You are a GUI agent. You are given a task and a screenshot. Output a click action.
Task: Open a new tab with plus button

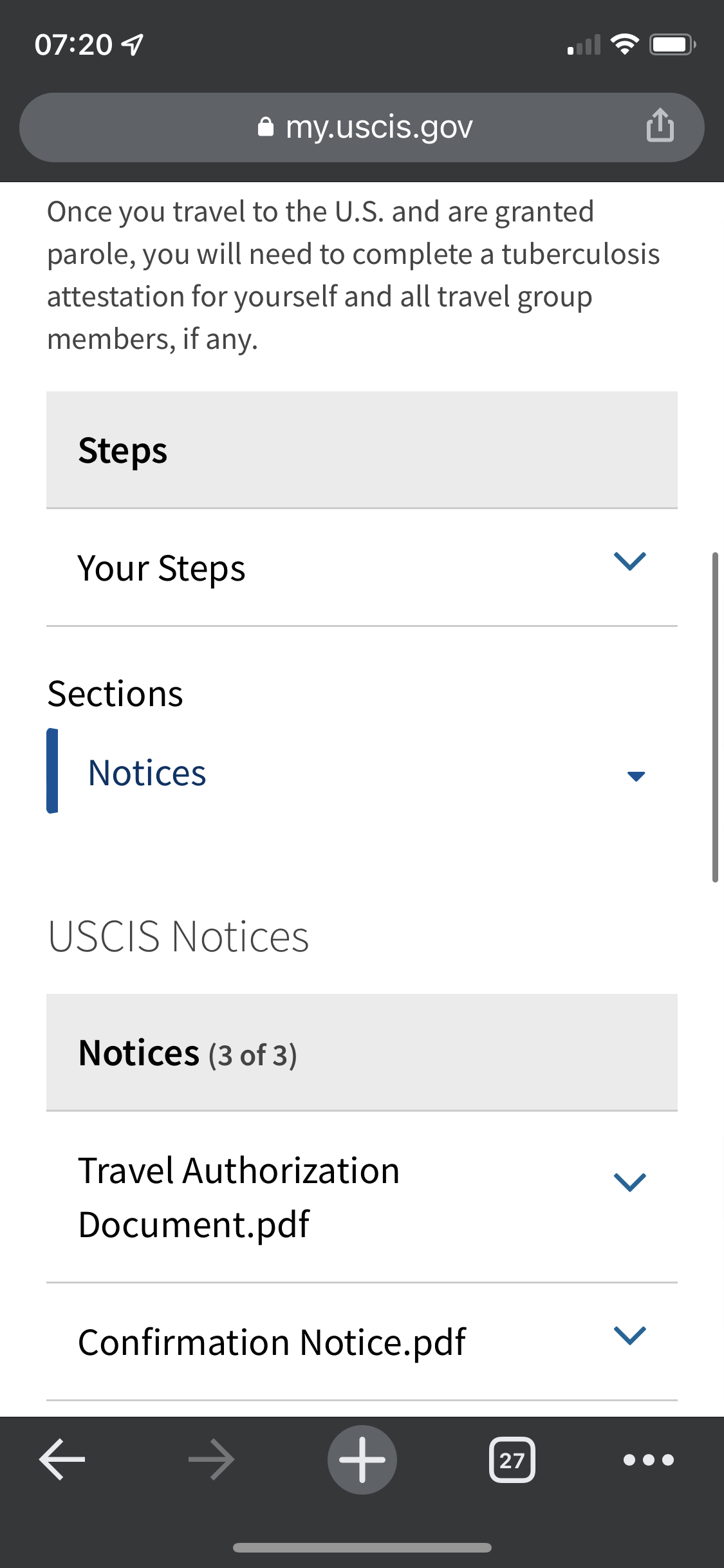click(362, 1459)
